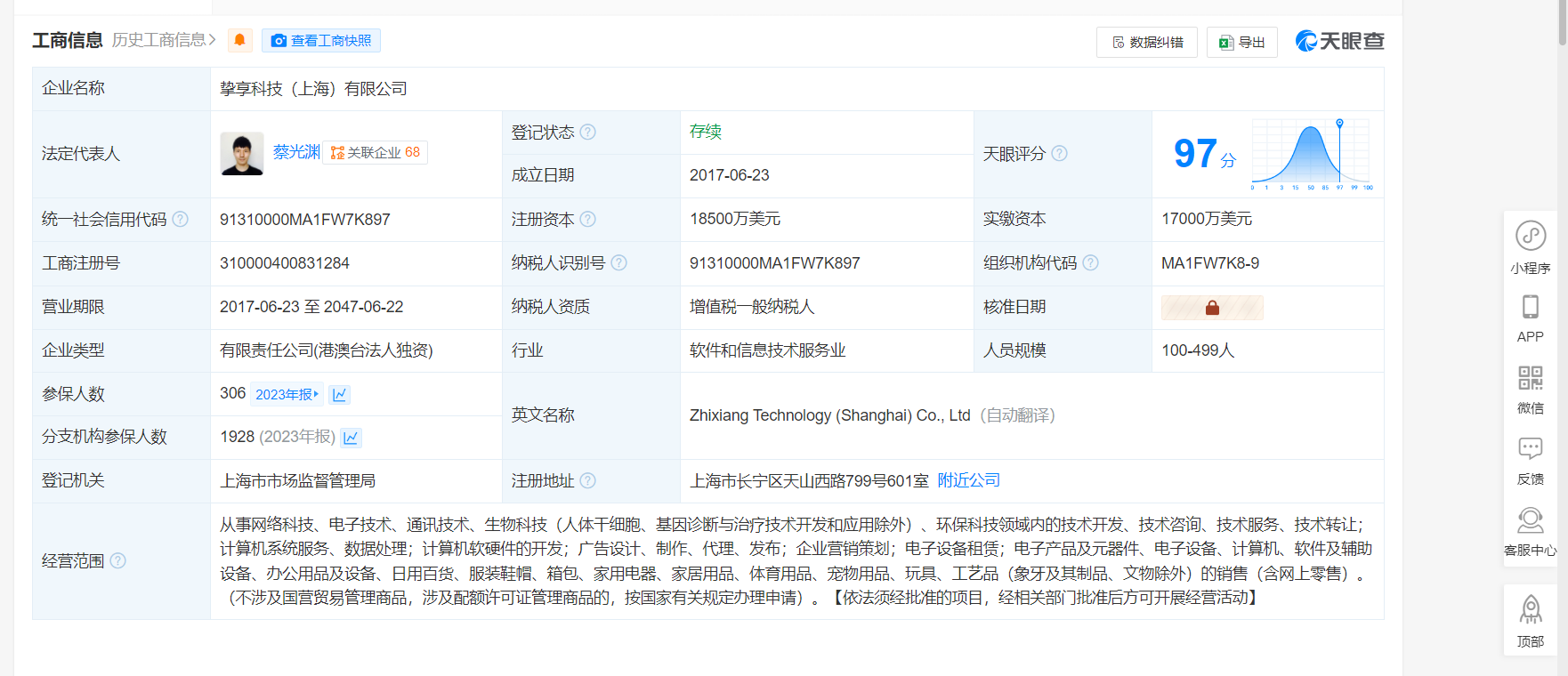Viewport: 1568px width, 676px height.
Task: Click 顶部 back-to-top rocket icon
Action: (x=1531, y=621)
